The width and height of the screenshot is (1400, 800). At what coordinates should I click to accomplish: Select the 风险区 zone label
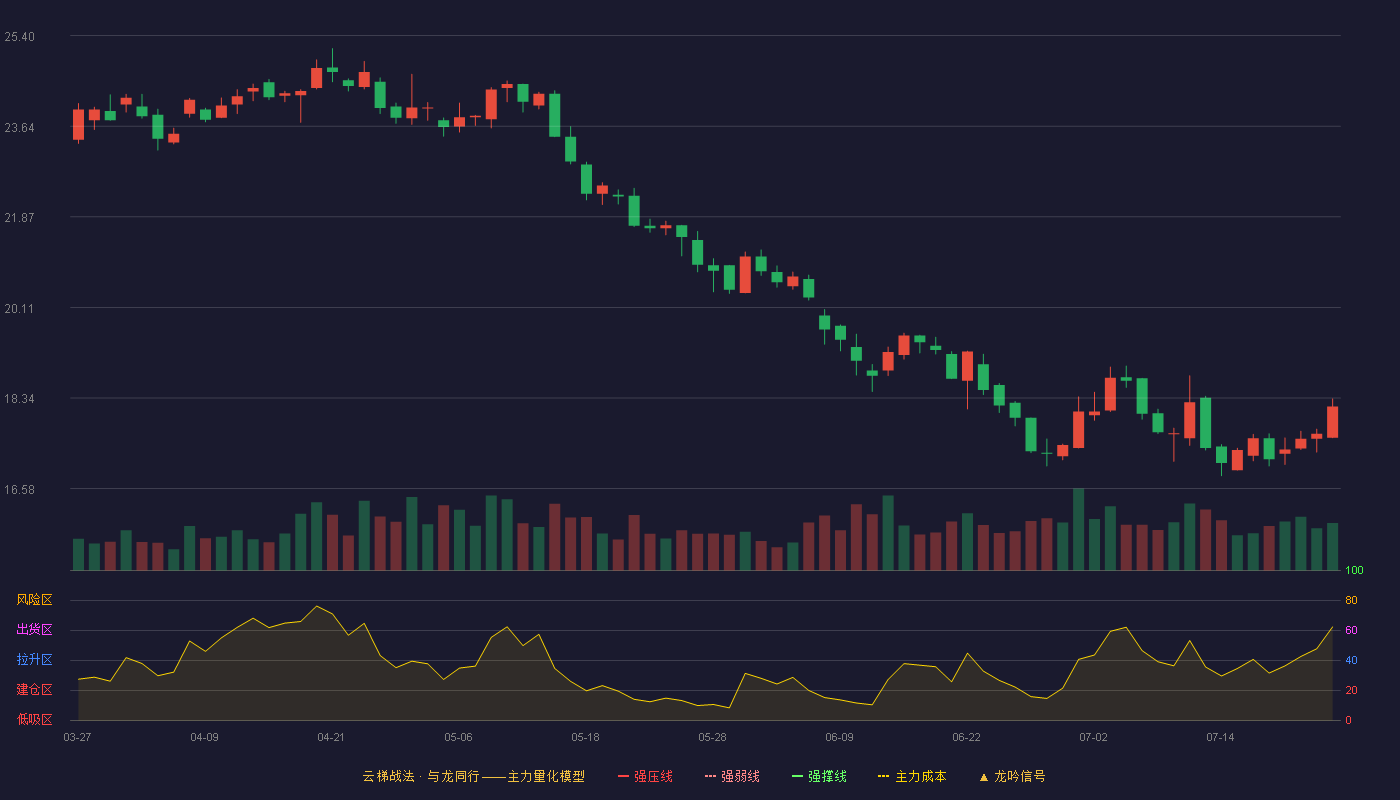[x=34, y=600]
